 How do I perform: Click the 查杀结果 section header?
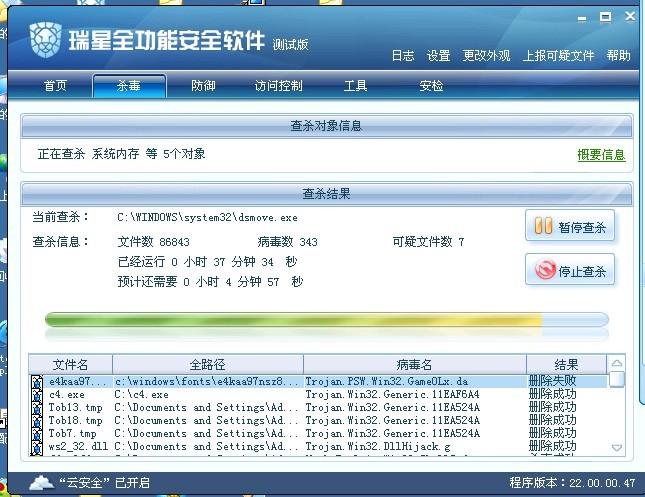click(327, 193)
